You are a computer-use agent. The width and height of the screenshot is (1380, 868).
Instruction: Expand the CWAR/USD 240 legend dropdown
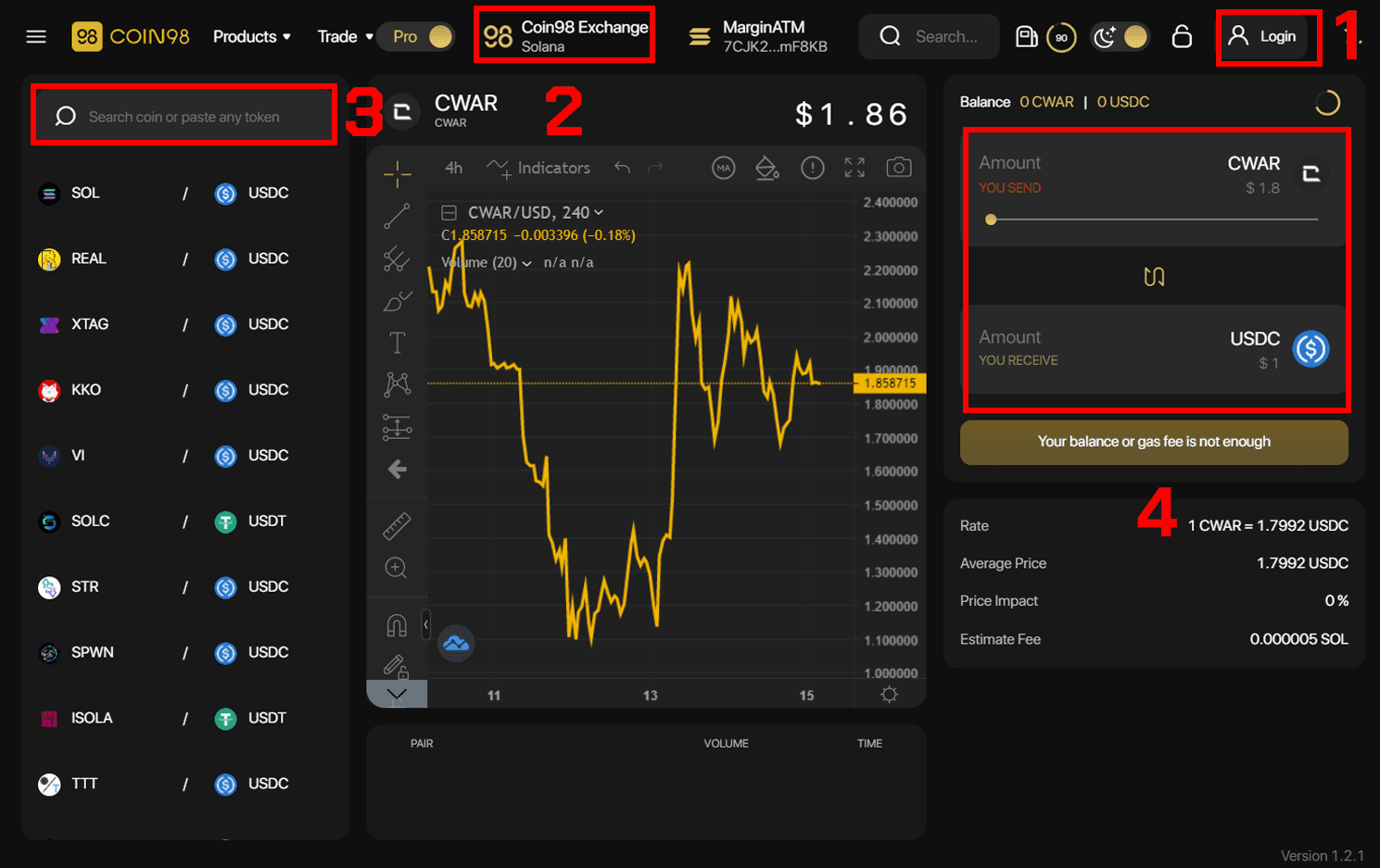598,213
